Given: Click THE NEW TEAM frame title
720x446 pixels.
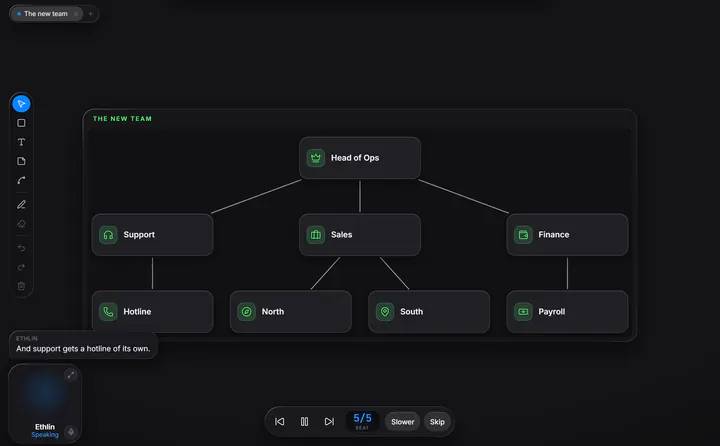Looking at the screenshot, I should coord(122,119).
